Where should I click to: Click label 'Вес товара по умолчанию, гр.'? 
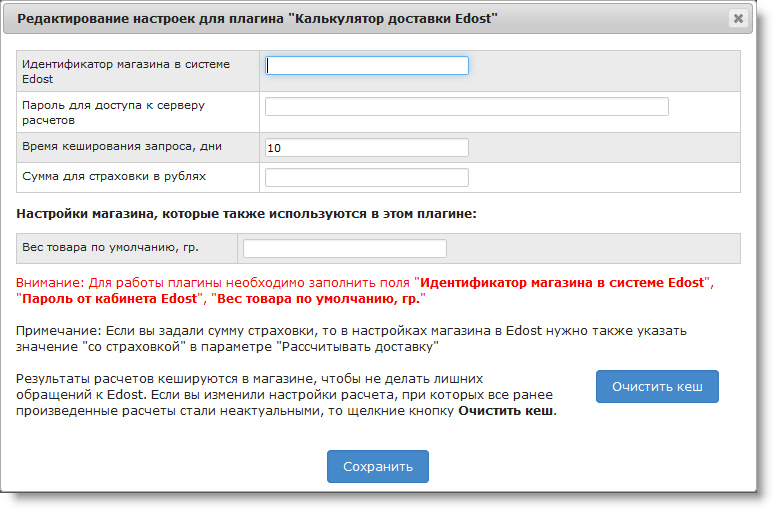coord(110,248)
